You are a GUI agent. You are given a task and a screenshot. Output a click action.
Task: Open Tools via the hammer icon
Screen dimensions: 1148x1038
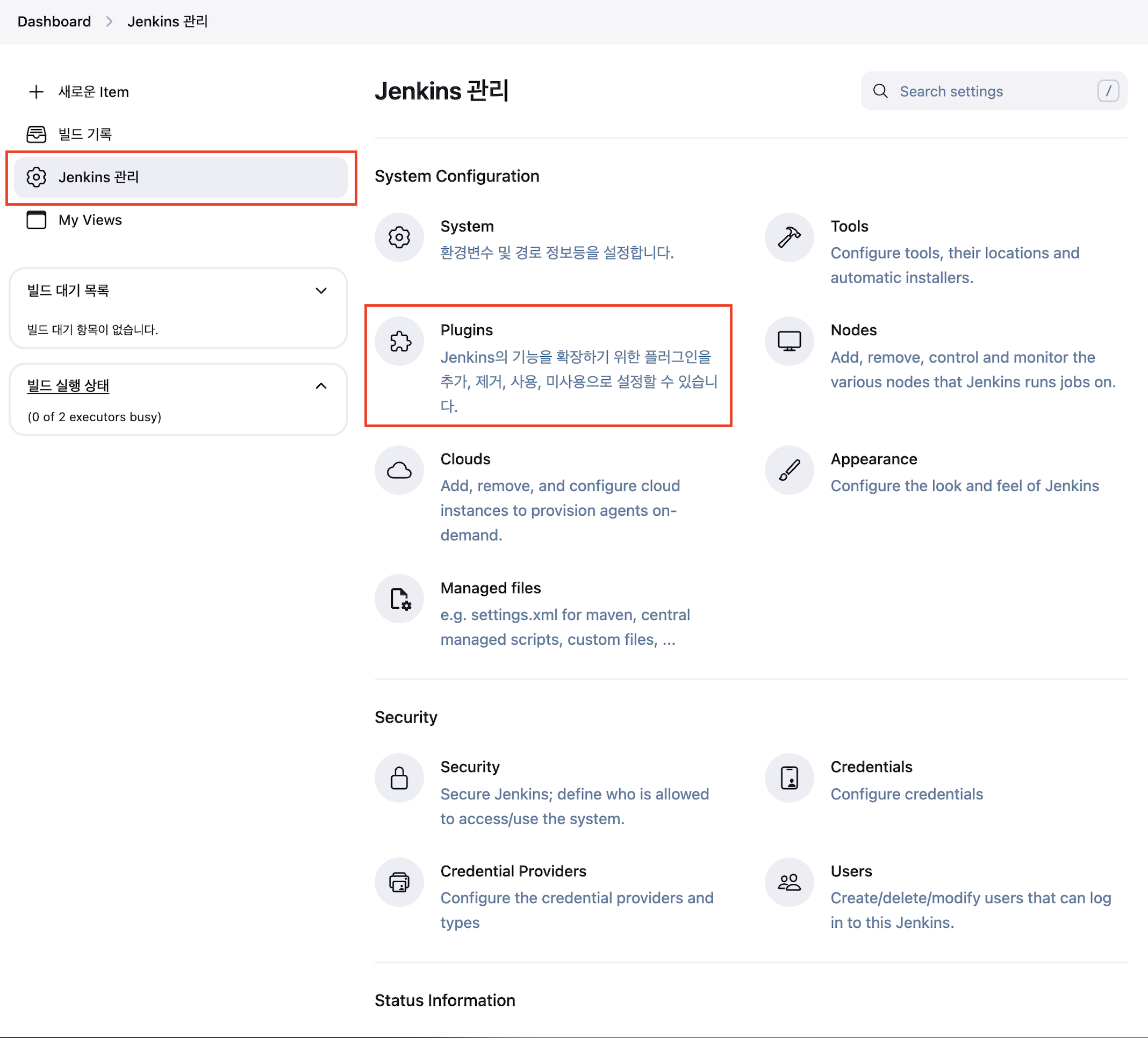788,237
